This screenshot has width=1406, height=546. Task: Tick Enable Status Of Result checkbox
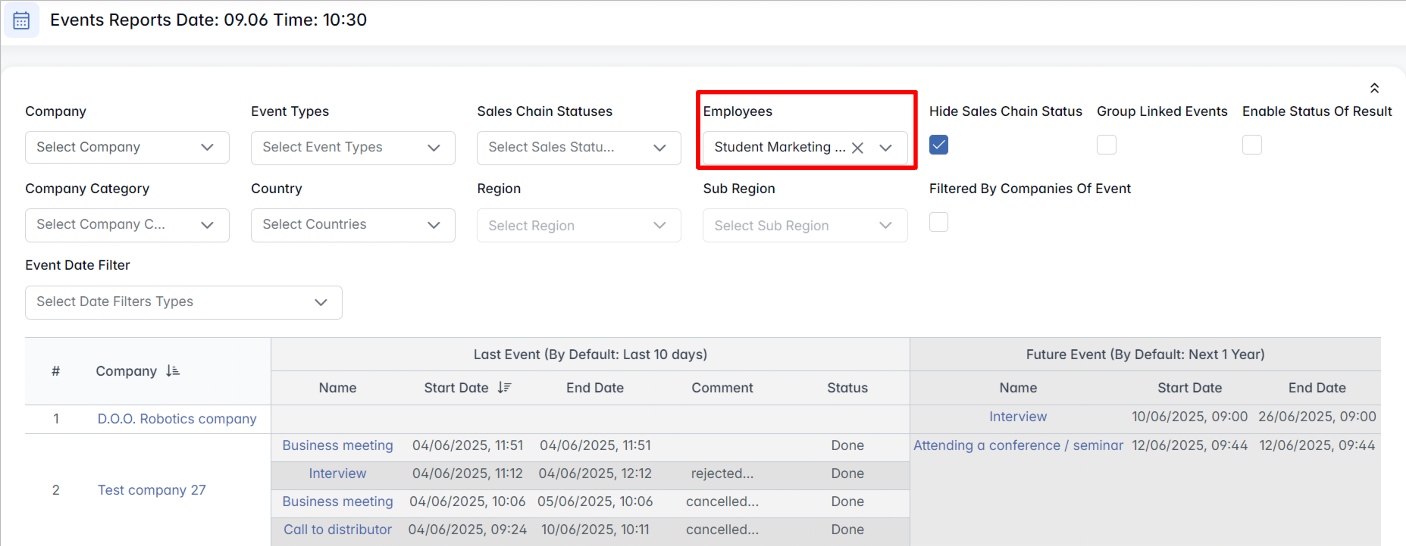pos(1252,145)
